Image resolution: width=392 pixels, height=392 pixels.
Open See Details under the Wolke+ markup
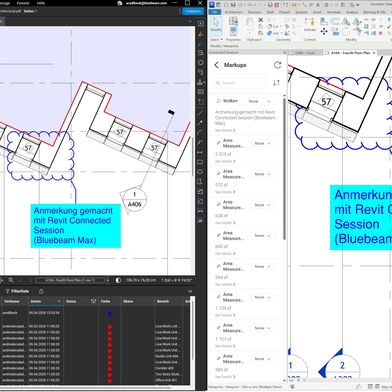(x=225, y=130)
